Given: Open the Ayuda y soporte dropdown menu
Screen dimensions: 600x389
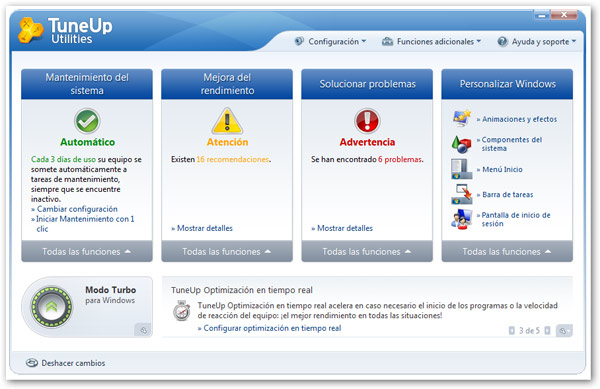Looking at the screenshot, I should click(x=536, y=41).
